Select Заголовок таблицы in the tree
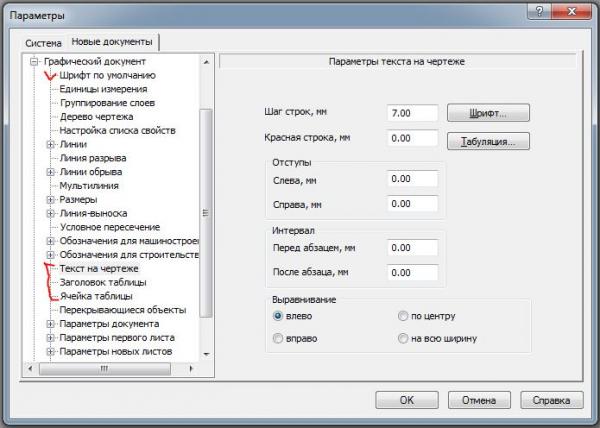 point(103,283)
